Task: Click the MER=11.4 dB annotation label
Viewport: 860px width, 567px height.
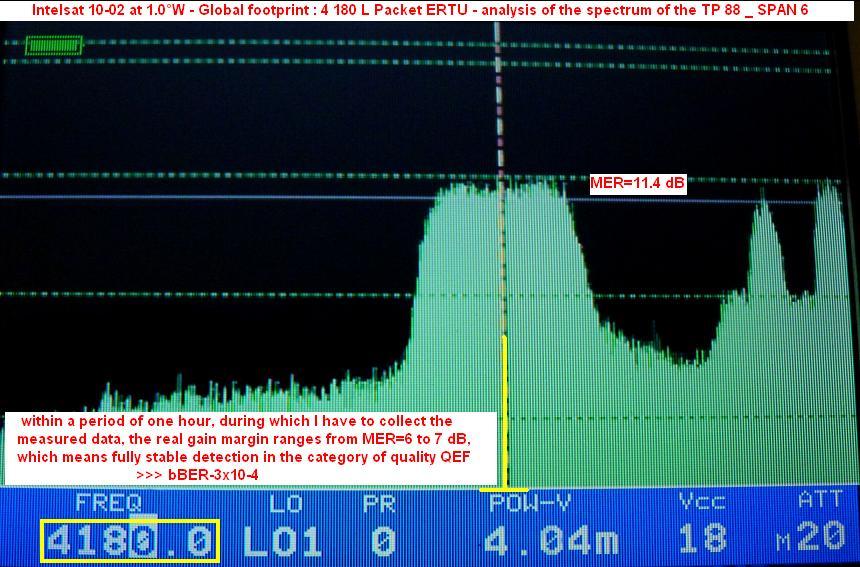Action: [x=637, y=184]
